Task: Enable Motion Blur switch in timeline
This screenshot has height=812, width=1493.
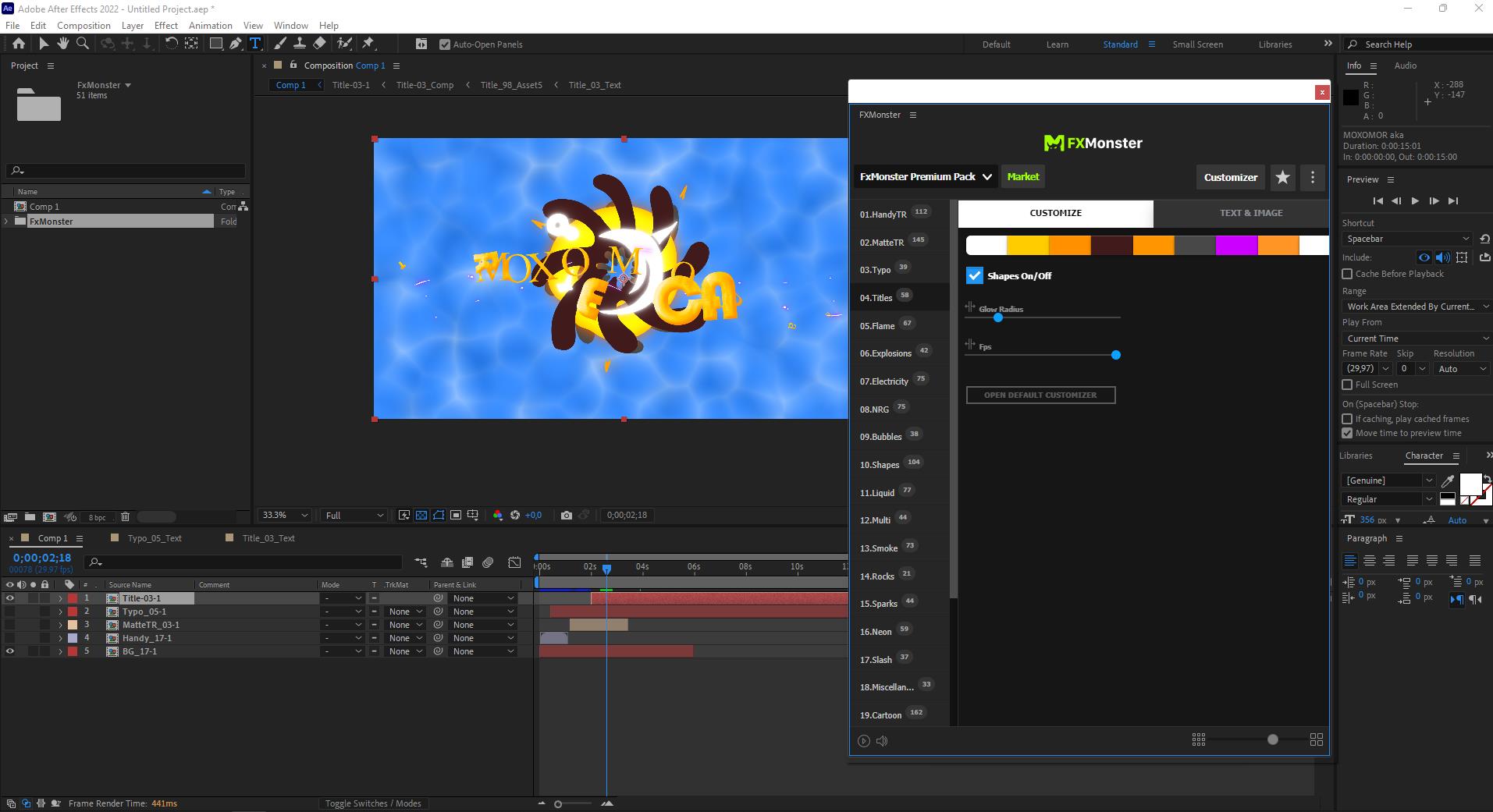Action: click(488, 562)
